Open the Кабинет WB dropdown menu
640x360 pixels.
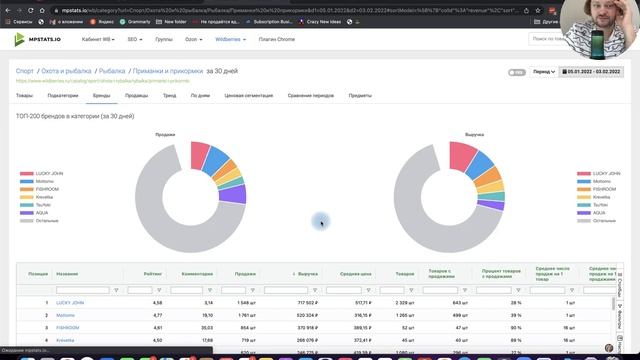(x=98, y=40)
